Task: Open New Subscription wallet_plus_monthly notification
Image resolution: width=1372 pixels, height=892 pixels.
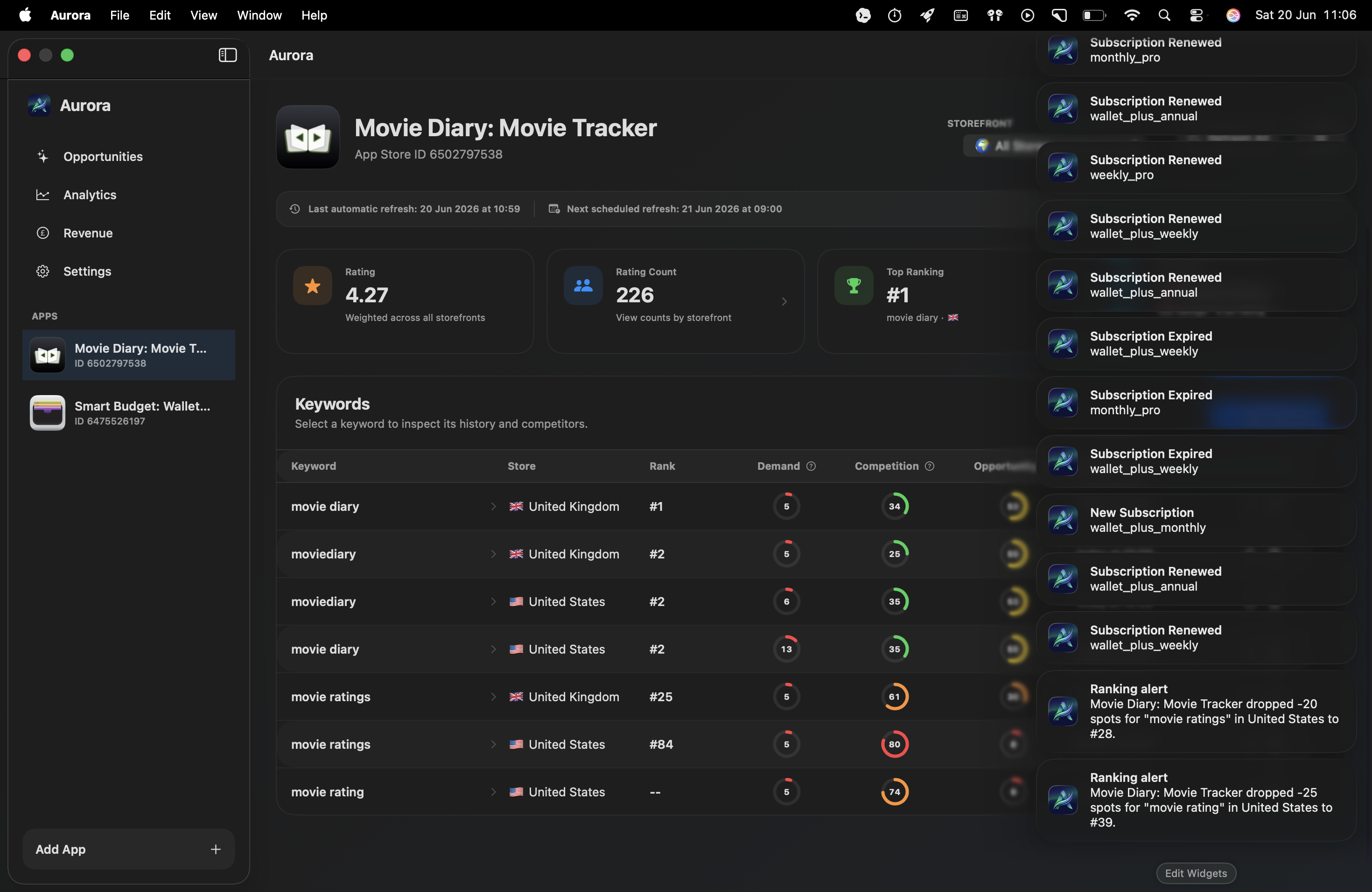Action: coord(1196,520)
